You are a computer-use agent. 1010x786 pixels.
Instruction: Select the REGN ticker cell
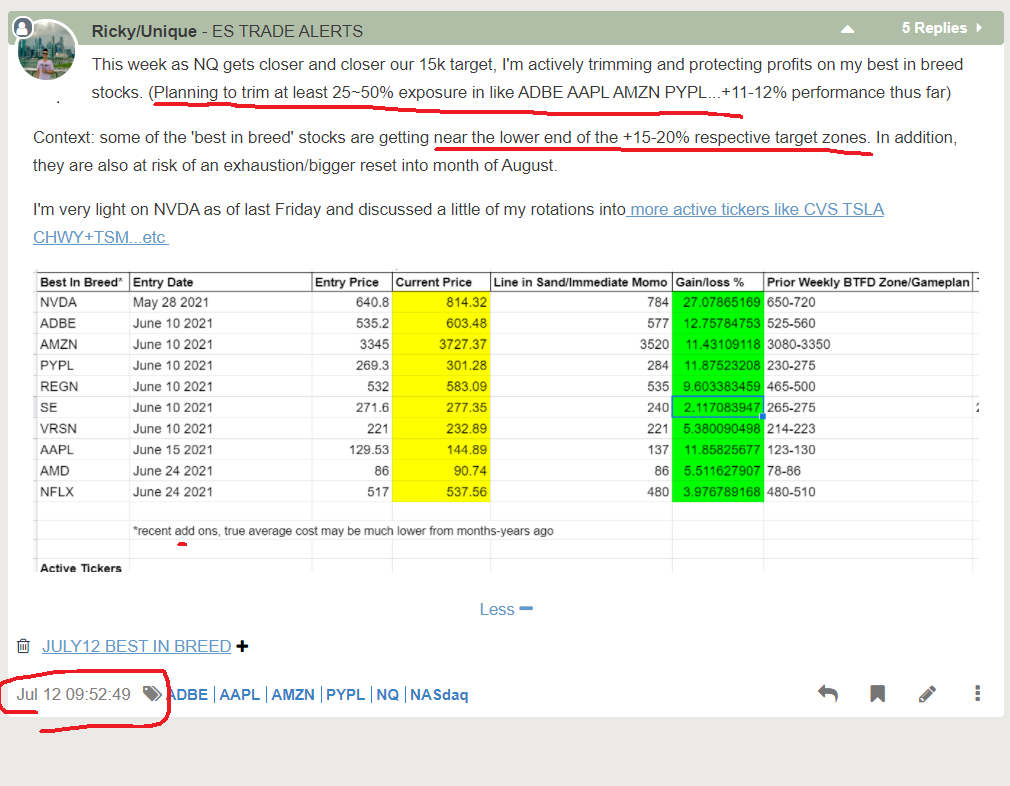(x=83, y=387)
